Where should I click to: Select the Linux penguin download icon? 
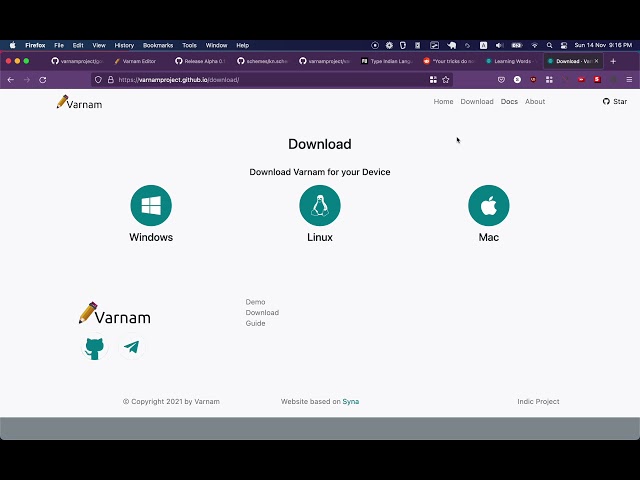click(x=320, y=205)
